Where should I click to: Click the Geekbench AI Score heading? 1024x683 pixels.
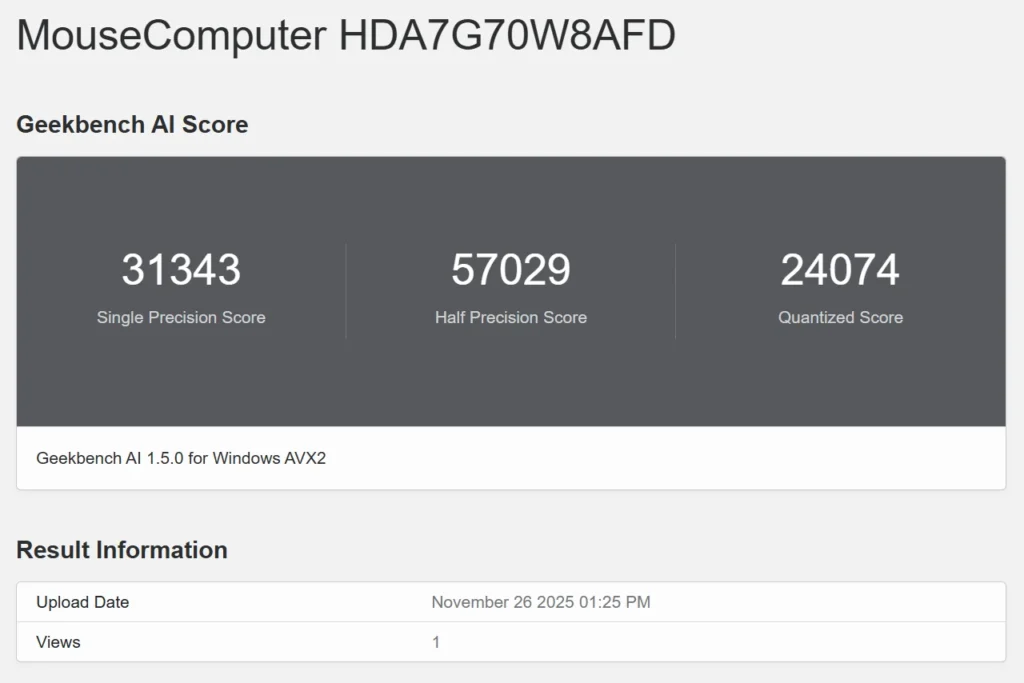coord(132,125)
